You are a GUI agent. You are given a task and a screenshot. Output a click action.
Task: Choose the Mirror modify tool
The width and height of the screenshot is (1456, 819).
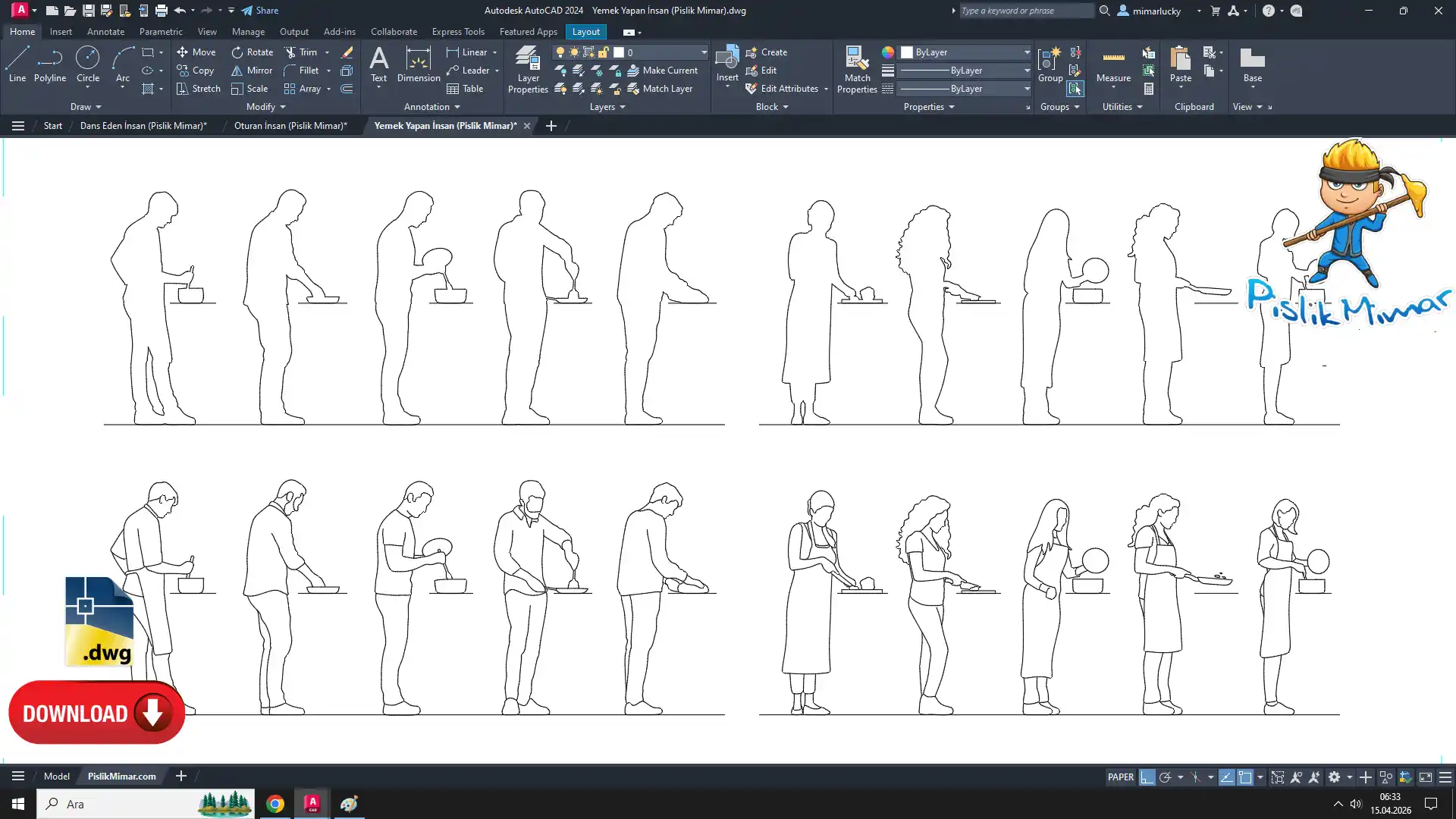pos(252,71)
